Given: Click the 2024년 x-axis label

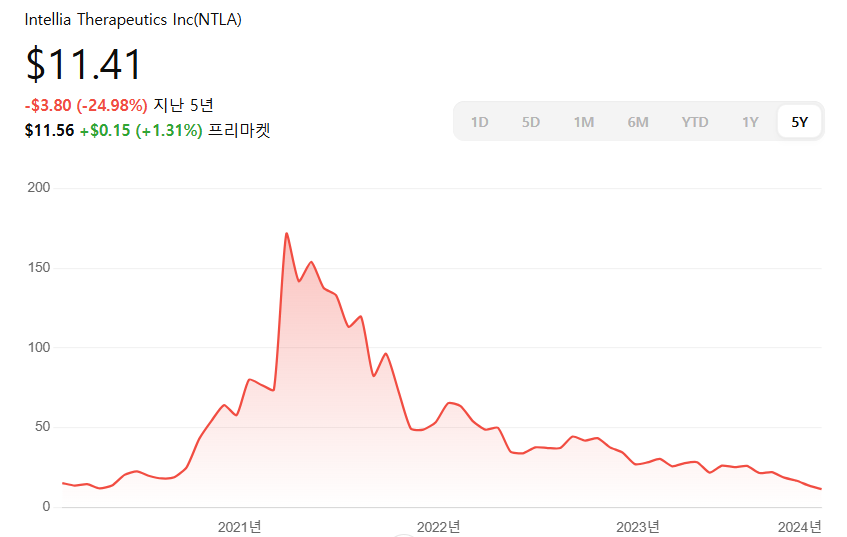Looking at the screenshot, I should point(799,527).
